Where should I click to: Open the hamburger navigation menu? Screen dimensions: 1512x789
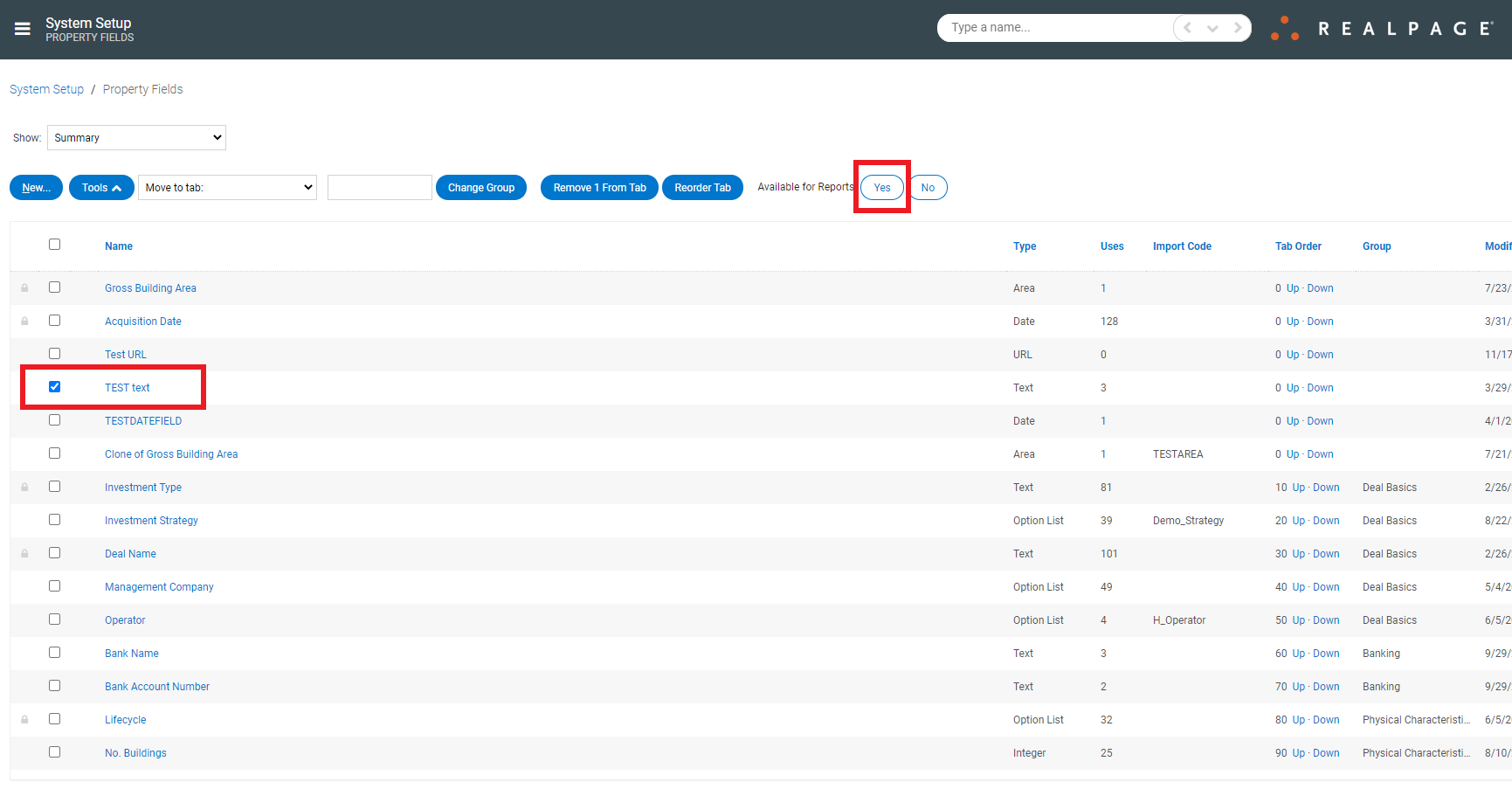tap(22, 28)
